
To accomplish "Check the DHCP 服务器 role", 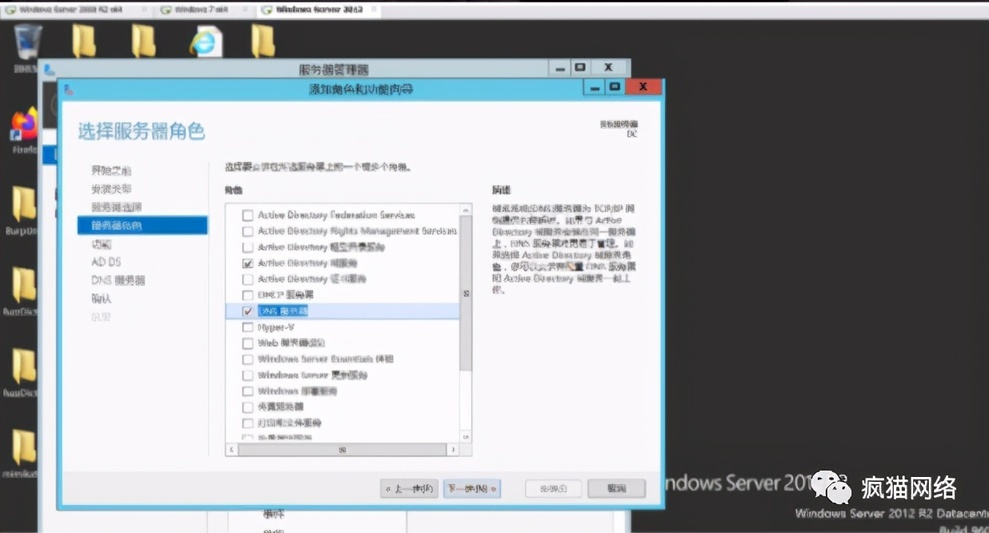I will coord(248,295).
